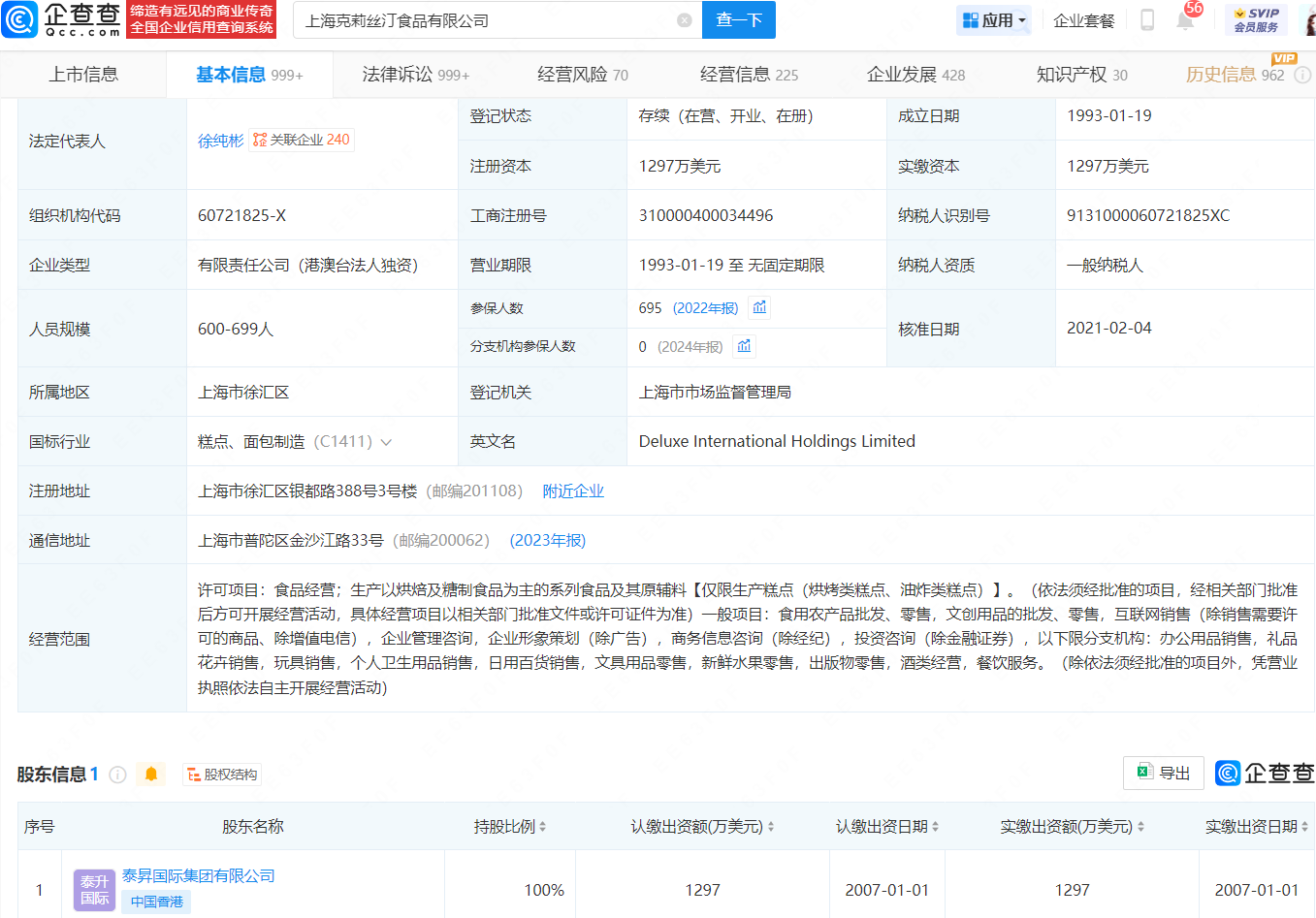Image resolution: width=1316 pixels, height=918 pixels.
Task: Switch to 经营风险 tab
Action: 583,75
